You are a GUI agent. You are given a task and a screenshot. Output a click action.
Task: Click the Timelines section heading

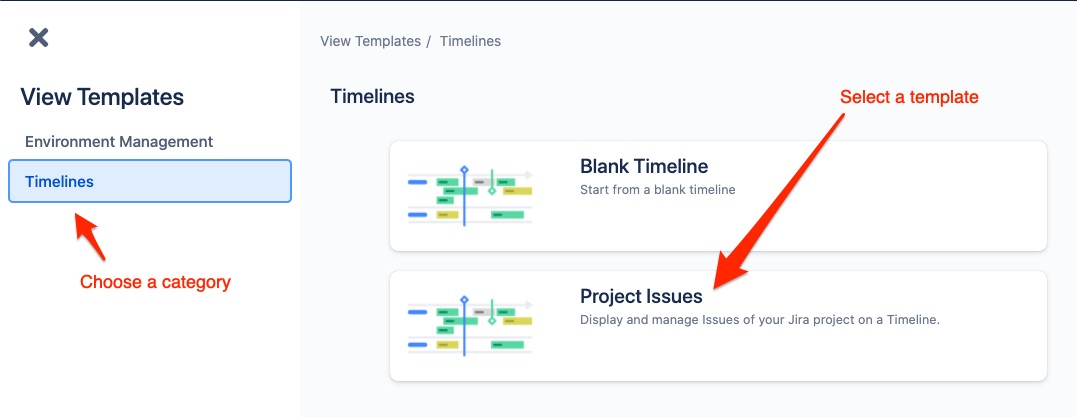(372, 97)
